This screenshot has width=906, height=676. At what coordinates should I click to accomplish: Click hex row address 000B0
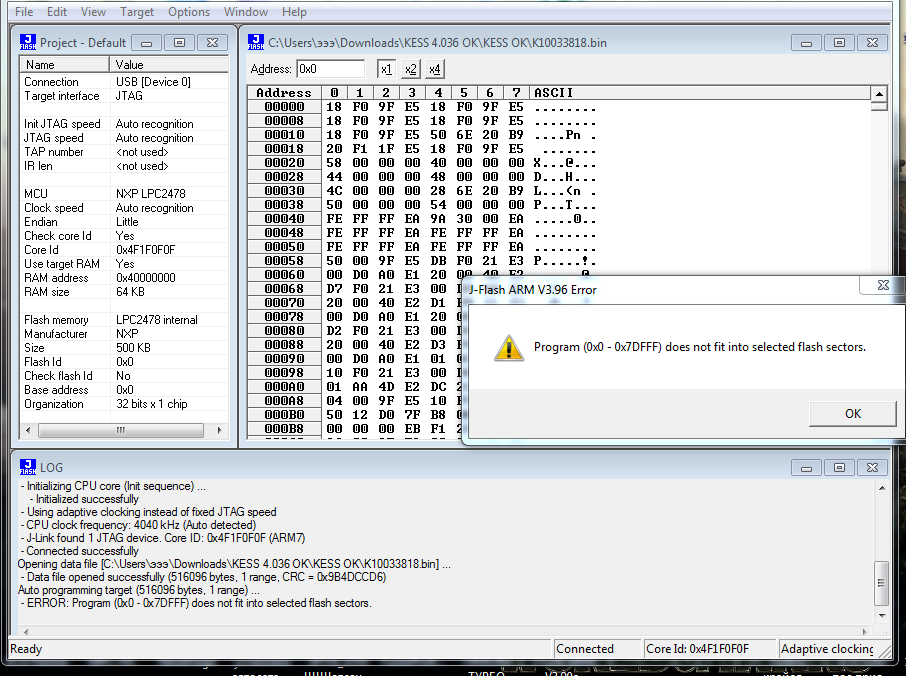tap(284, 415)
